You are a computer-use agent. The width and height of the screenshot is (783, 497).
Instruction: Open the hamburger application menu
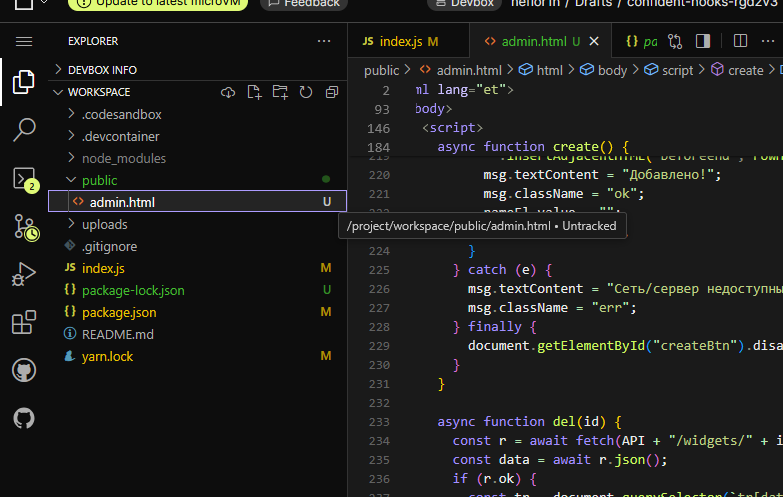pyautogui.click(x=24, y=41)
